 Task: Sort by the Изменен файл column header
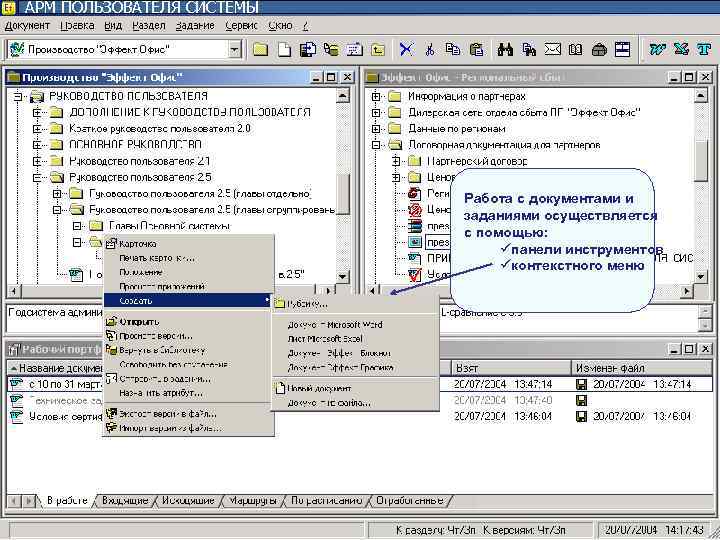(x=641, y=368)
